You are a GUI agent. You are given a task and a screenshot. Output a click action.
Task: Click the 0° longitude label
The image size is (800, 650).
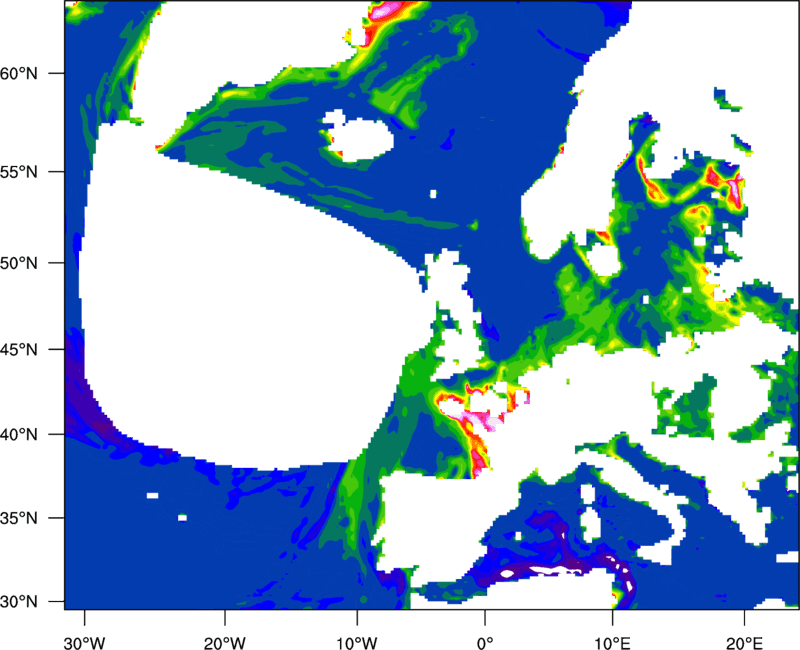coord(485,643)
